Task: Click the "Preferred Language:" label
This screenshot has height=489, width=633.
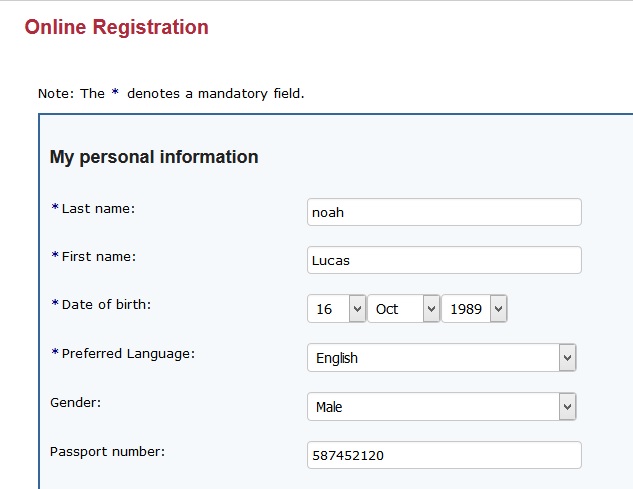Action: click(x=128, y=353)
